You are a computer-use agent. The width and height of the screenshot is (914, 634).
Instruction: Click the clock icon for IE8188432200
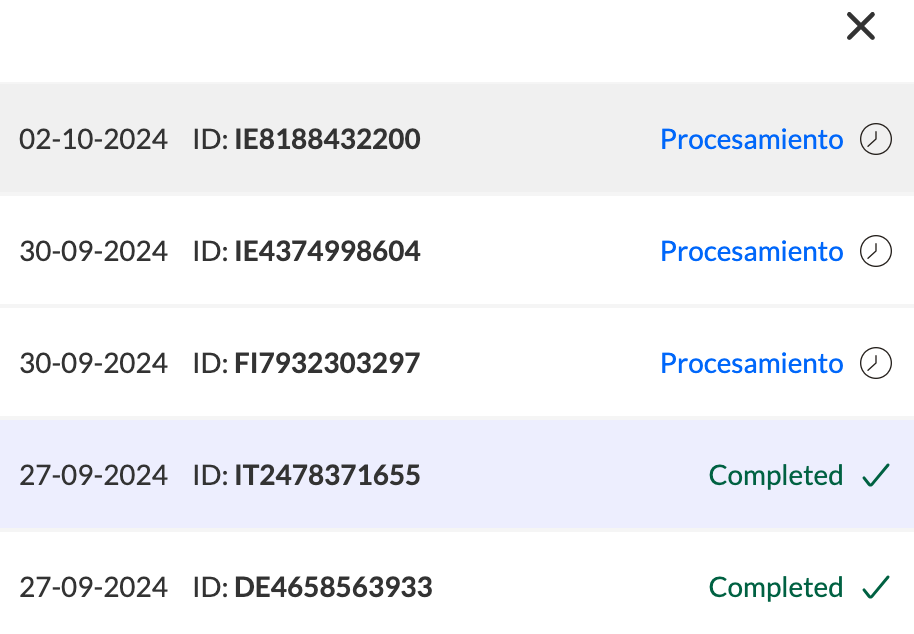click(x=876, y=139)
